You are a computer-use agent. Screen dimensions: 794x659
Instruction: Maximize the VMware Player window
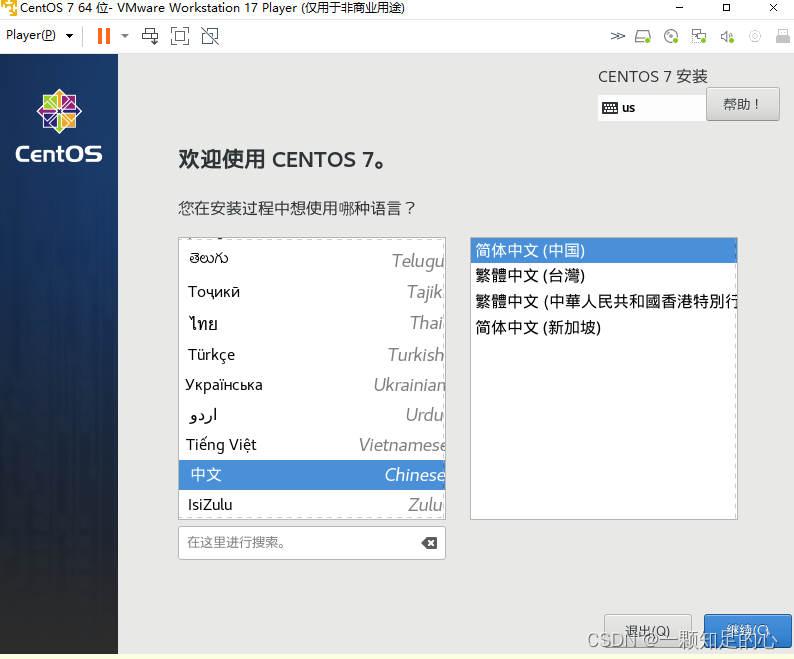726,8
